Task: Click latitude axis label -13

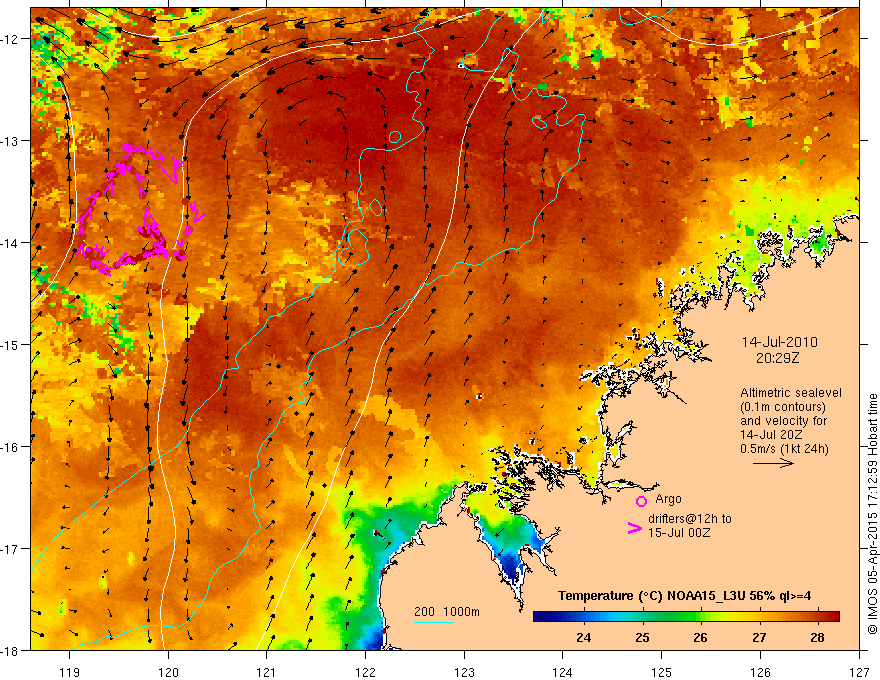Action: point(10,141)
